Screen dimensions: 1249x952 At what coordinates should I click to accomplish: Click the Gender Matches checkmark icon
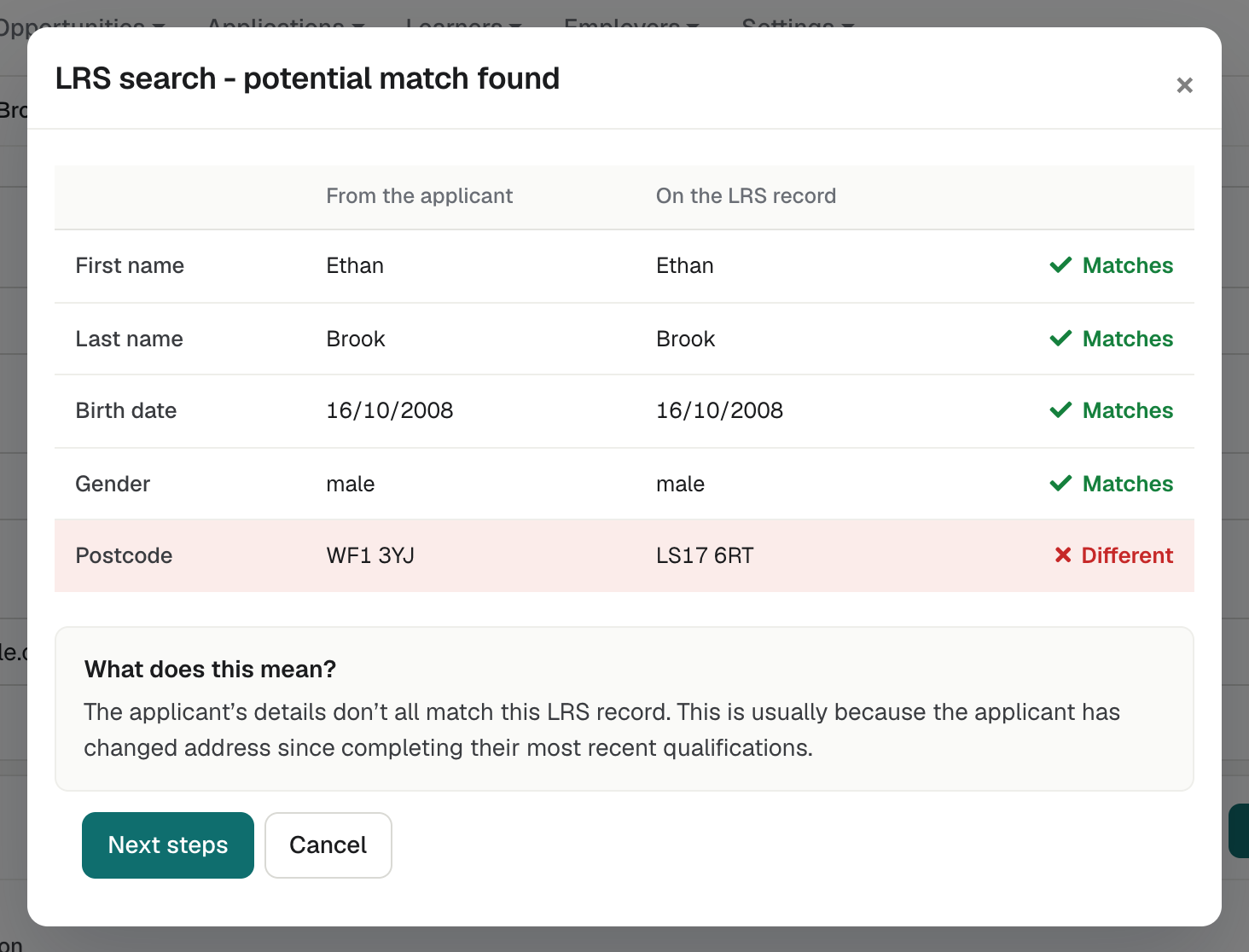(1060, 484)
